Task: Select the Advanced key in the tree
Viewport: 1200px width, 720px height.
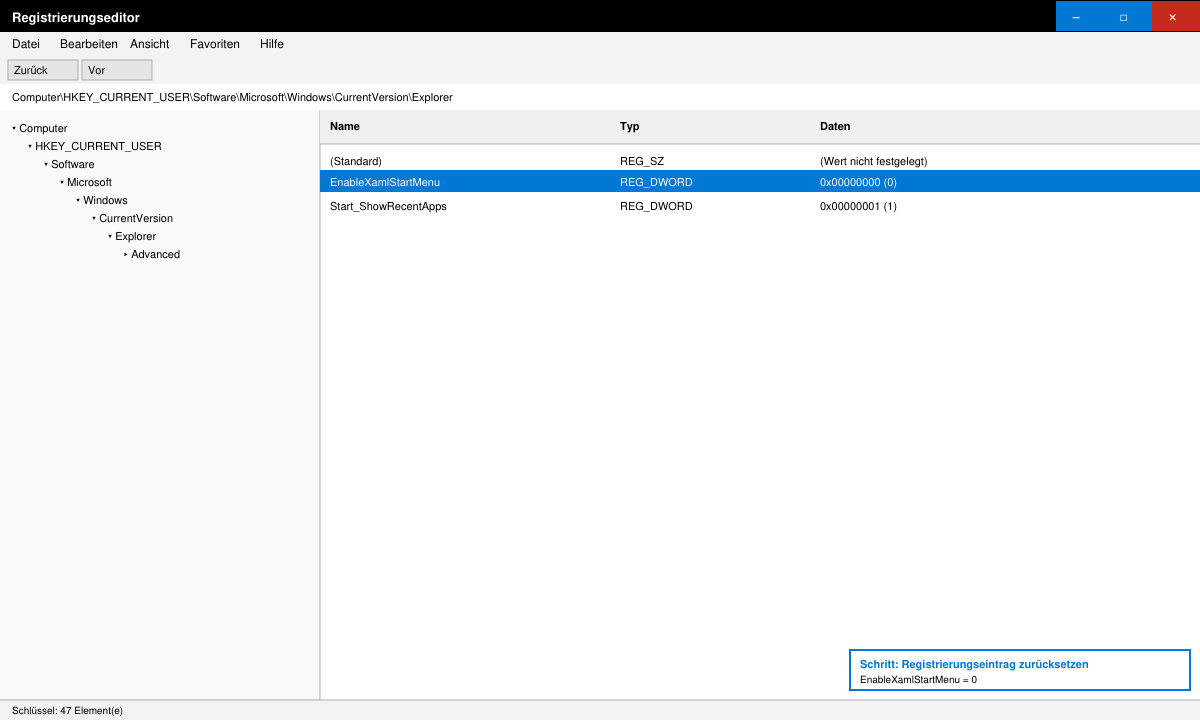Action: (x=155, y=254)
